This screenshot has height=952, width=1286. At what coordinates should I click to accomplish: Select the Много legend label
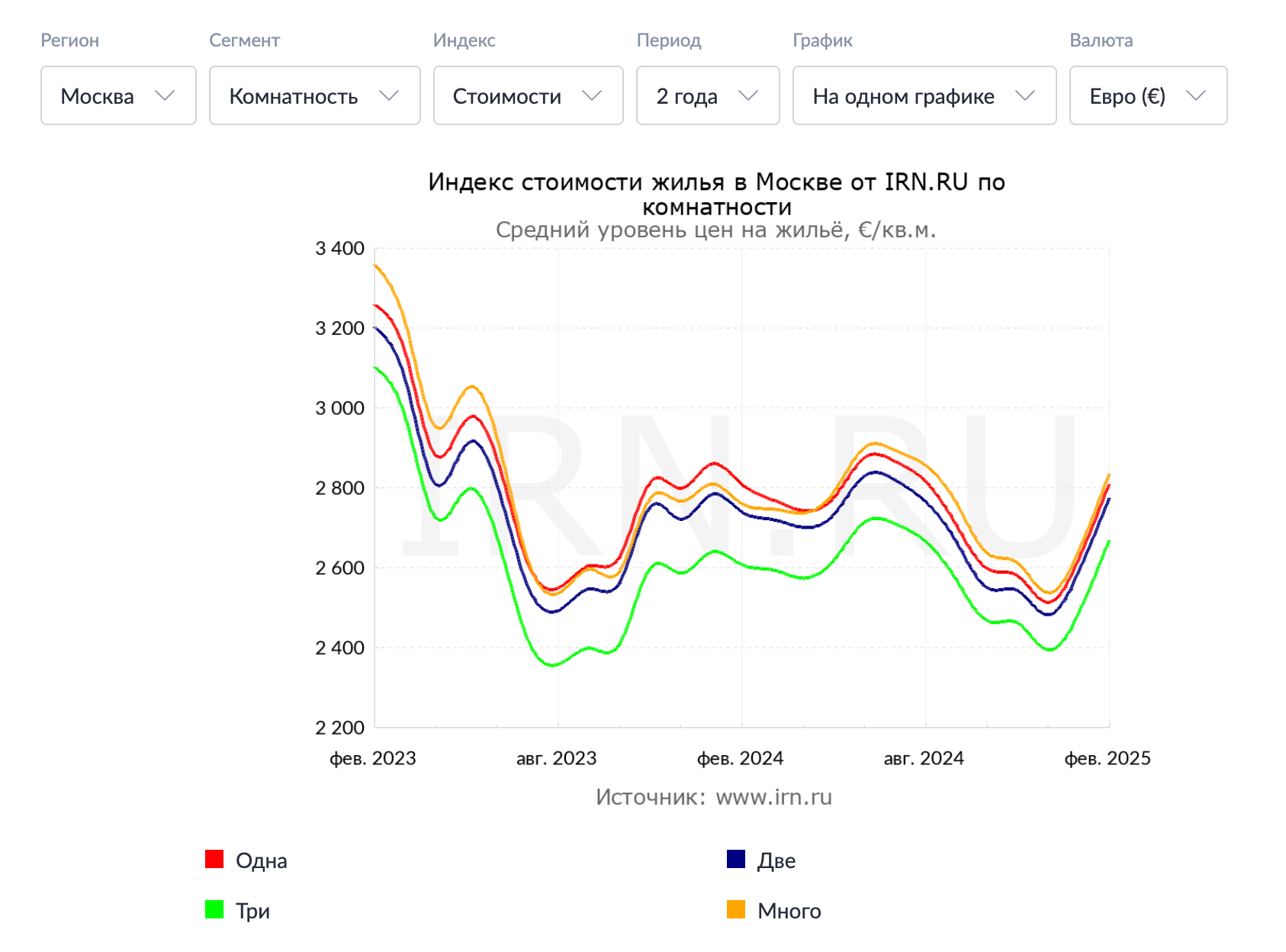[x=789, y=912]
